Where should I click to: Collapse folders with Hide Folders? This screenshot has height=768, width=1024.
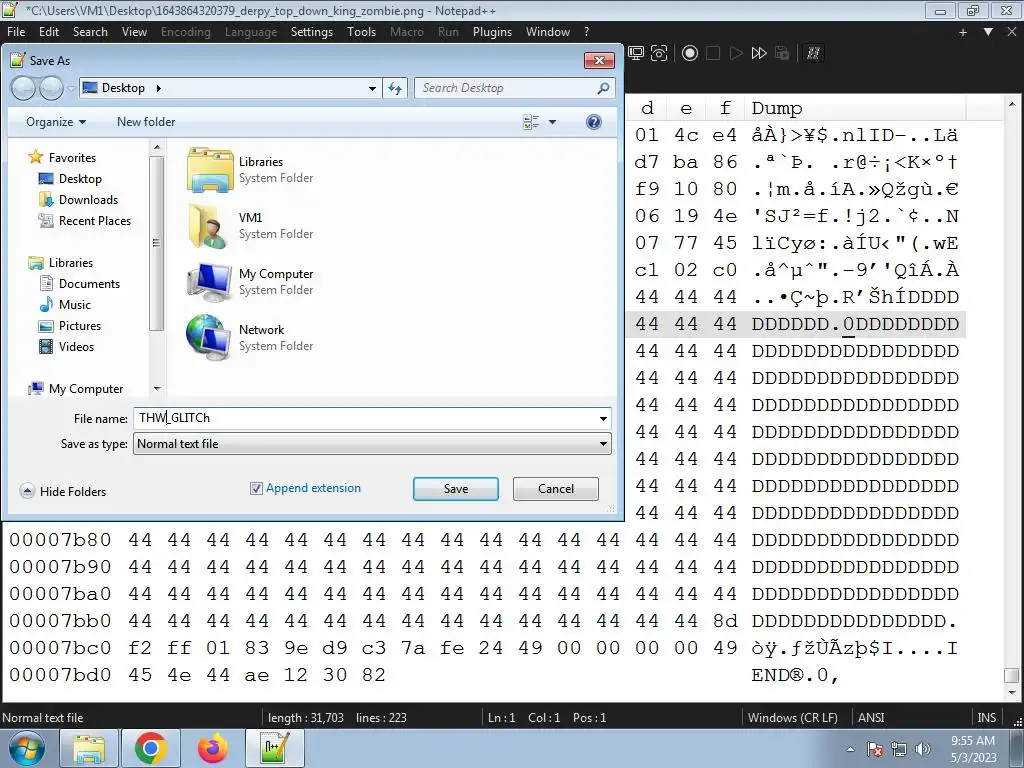[63, 492]
